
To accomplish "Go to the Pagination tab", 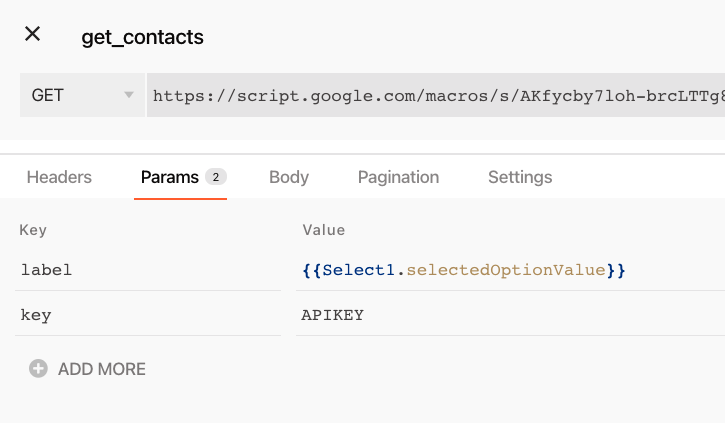I will pos(398,177).
